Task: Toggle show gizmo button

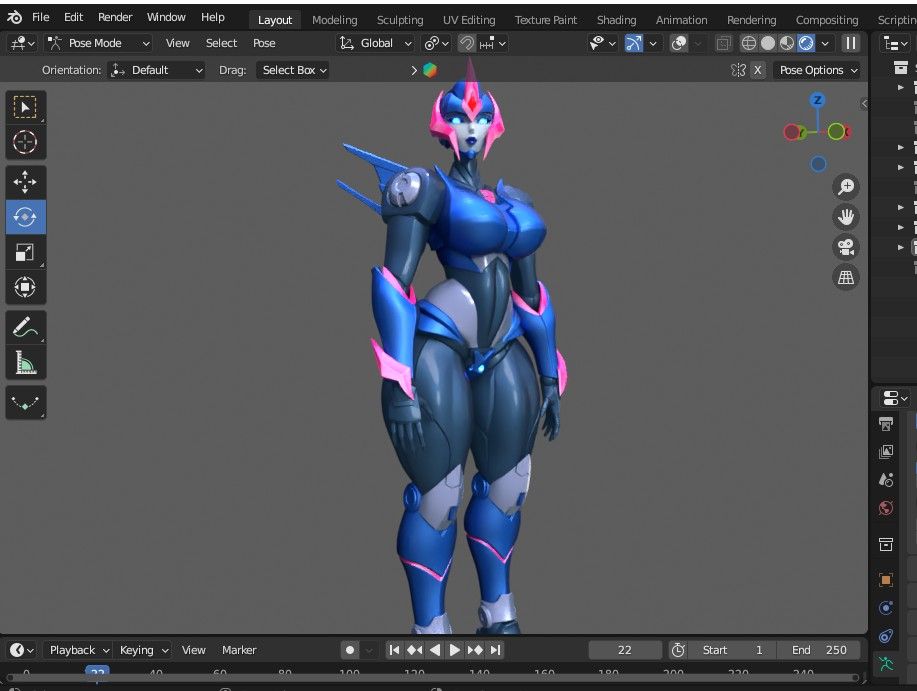Action: coord(634,43)
